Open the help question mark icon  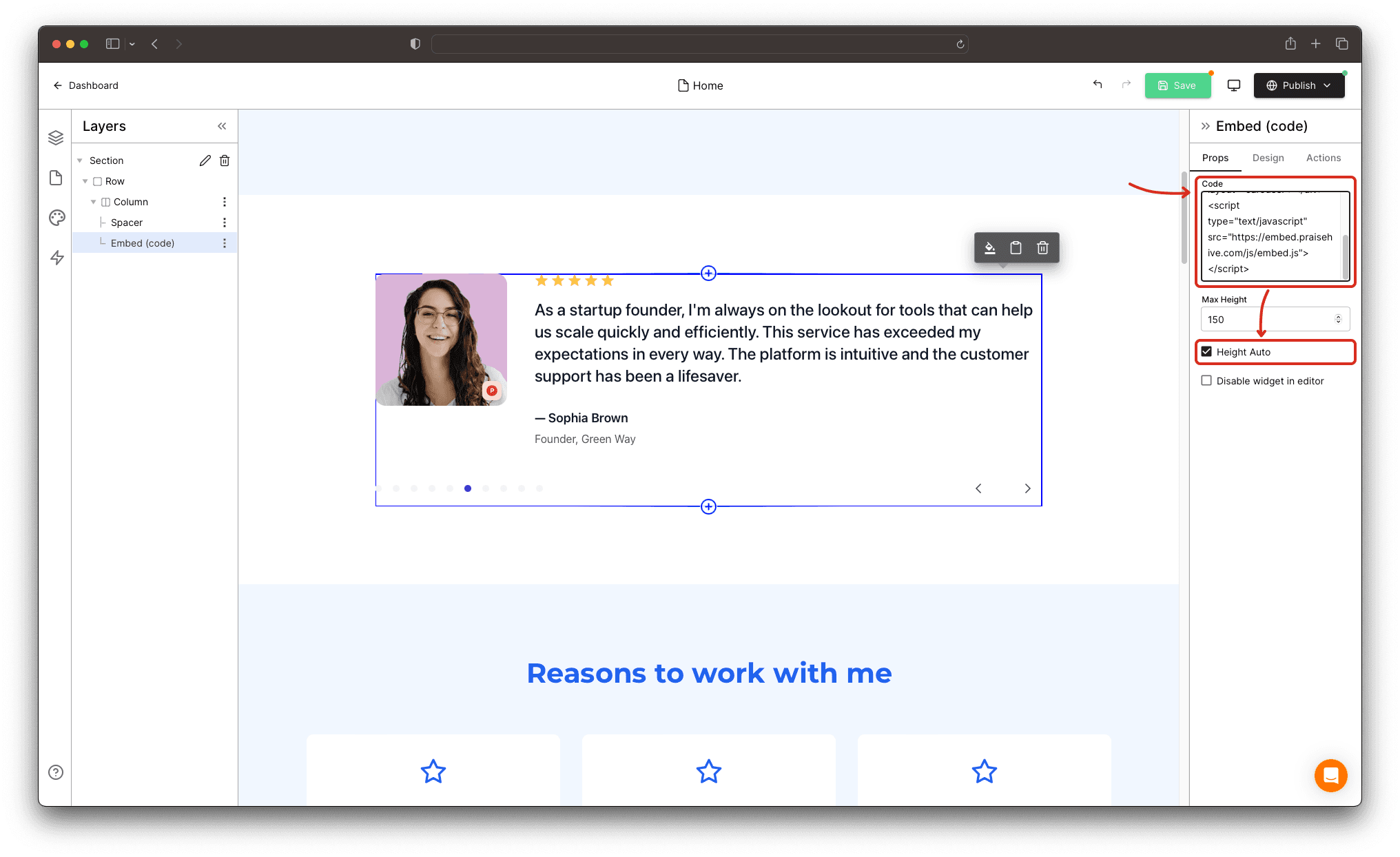click(56, 772)
